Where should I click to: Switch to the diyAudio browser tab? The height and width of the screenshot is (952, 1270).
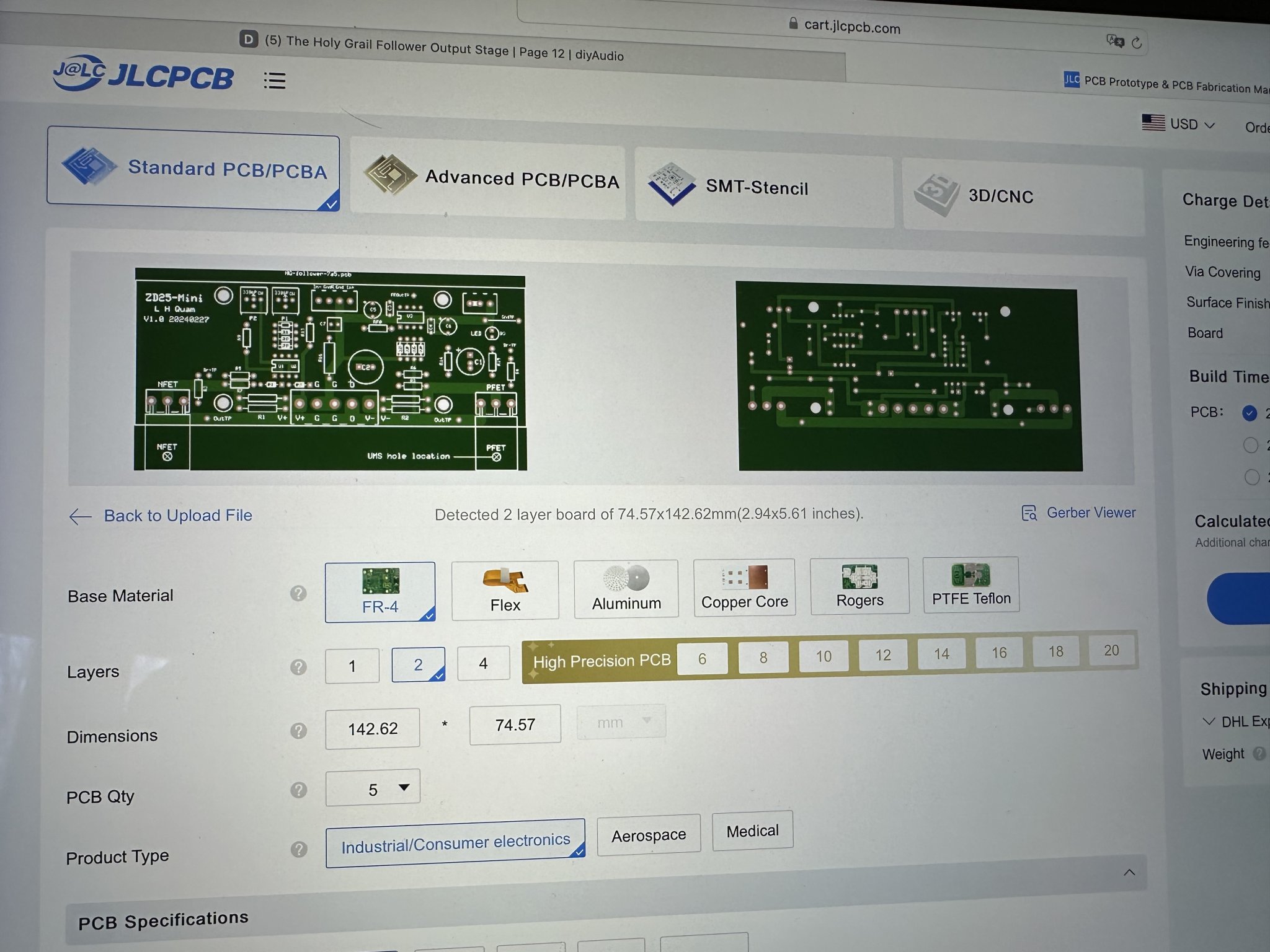pyautogui.click(x=432, y=48)
